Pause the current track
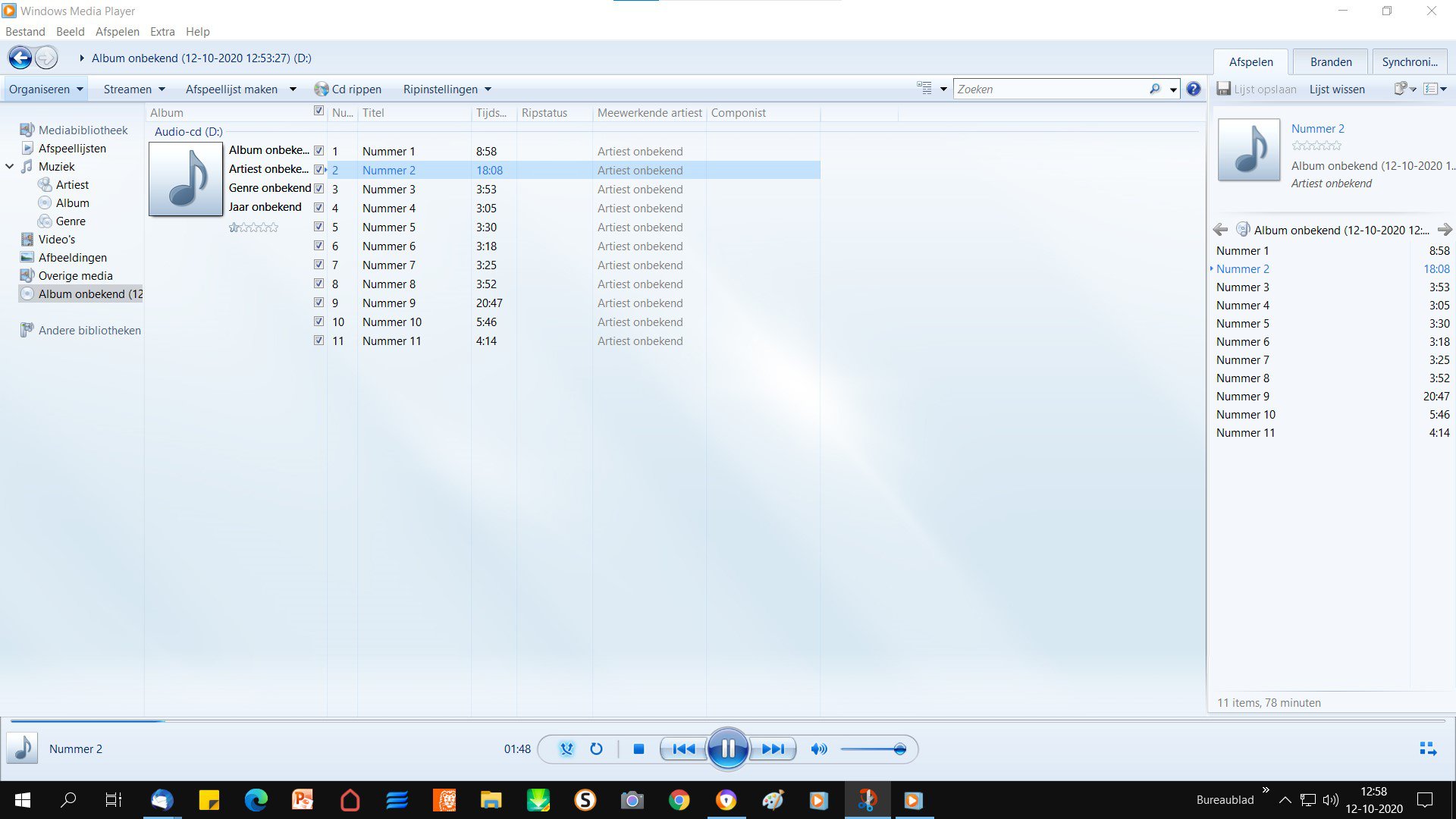 pyautogui.click(x=728, y=749)
